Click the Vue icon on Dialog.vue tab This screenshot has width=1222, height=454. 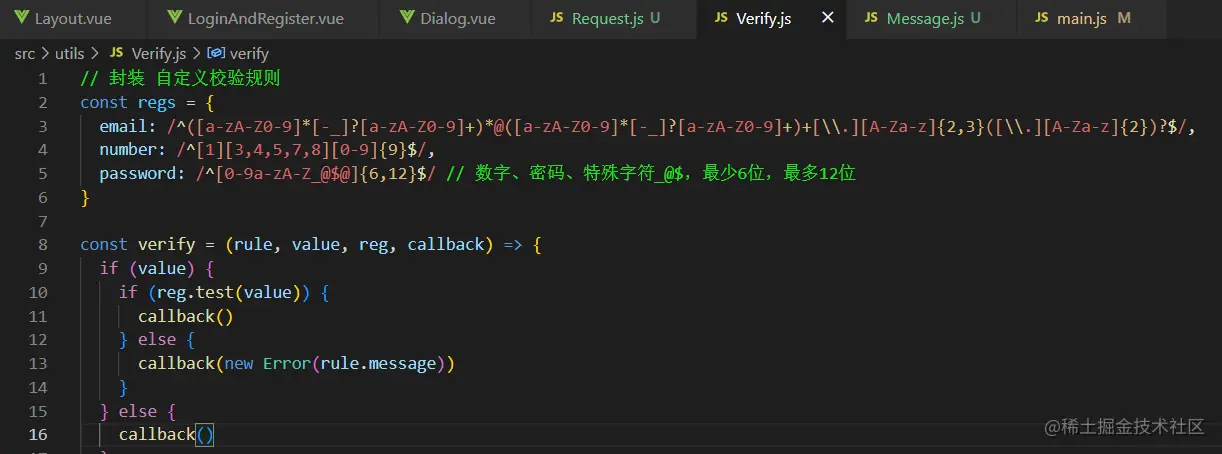tap(406, 18)
